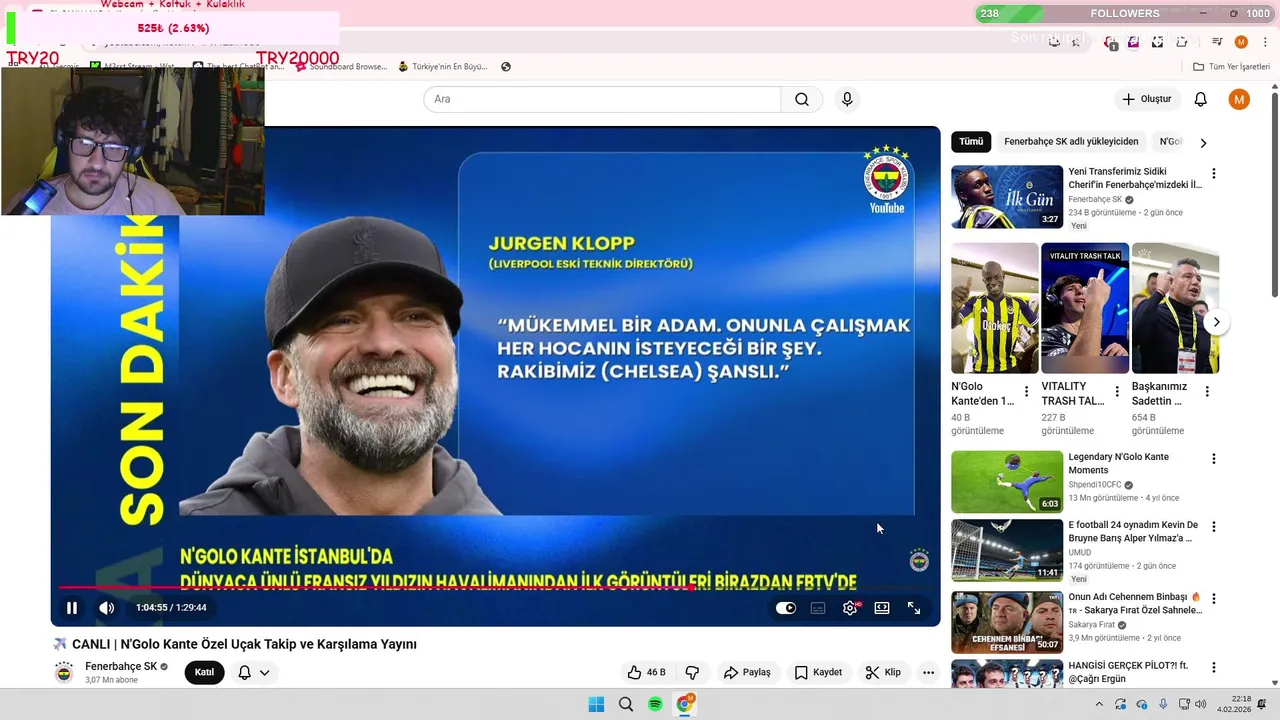Switch to Chrome in taskbar

point(685,704)
